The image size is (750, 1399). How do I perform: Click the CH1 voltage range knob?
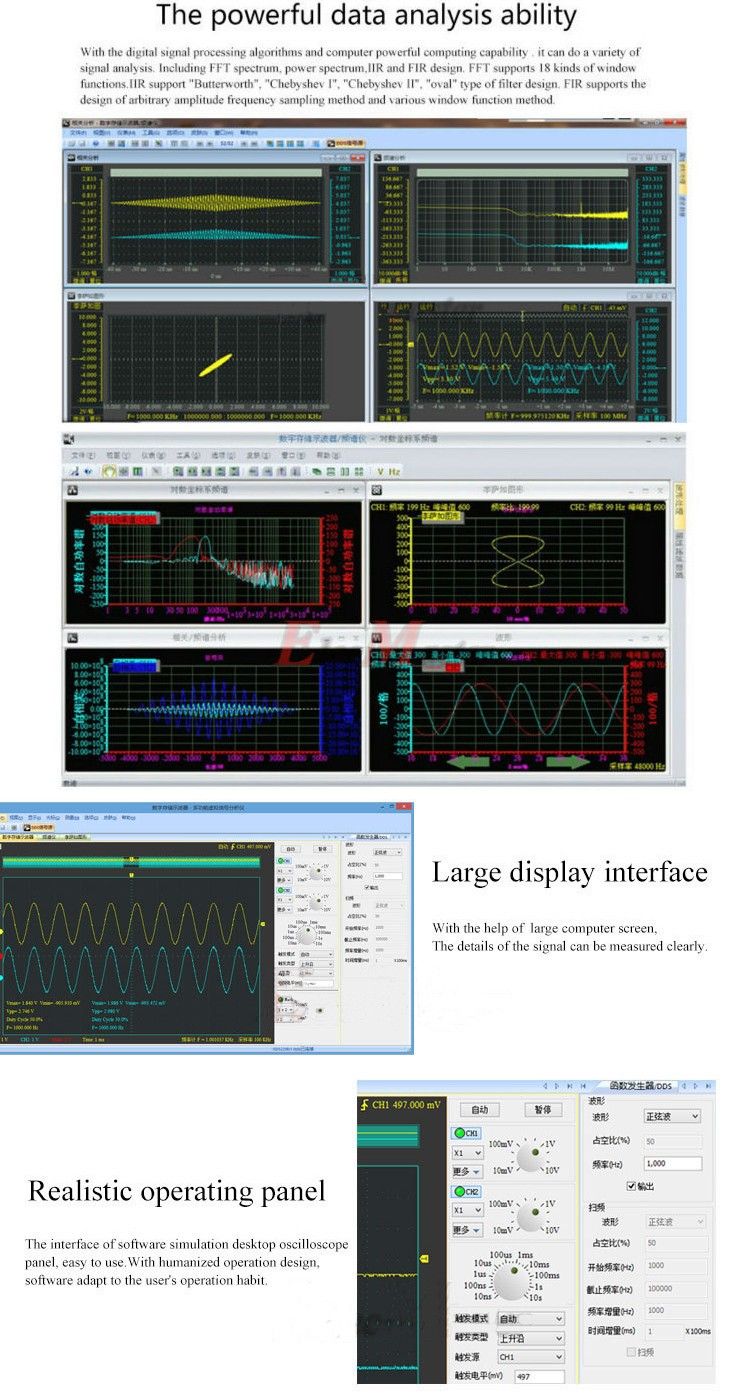(x=529, y=1157)
